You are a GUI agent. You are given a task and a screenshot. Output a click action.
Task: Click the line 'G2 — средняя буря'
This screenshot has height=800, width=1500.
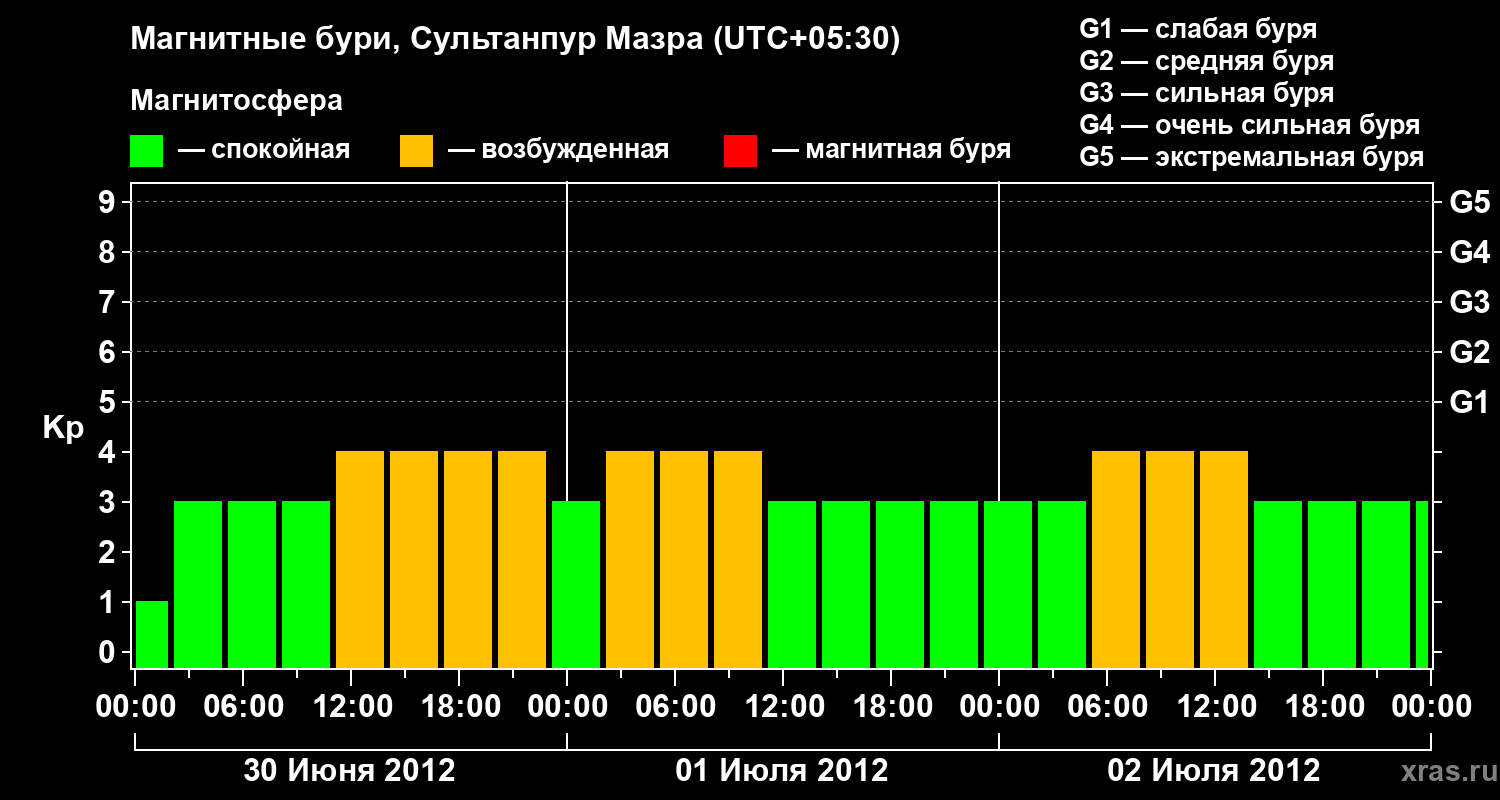point(1206,61)
